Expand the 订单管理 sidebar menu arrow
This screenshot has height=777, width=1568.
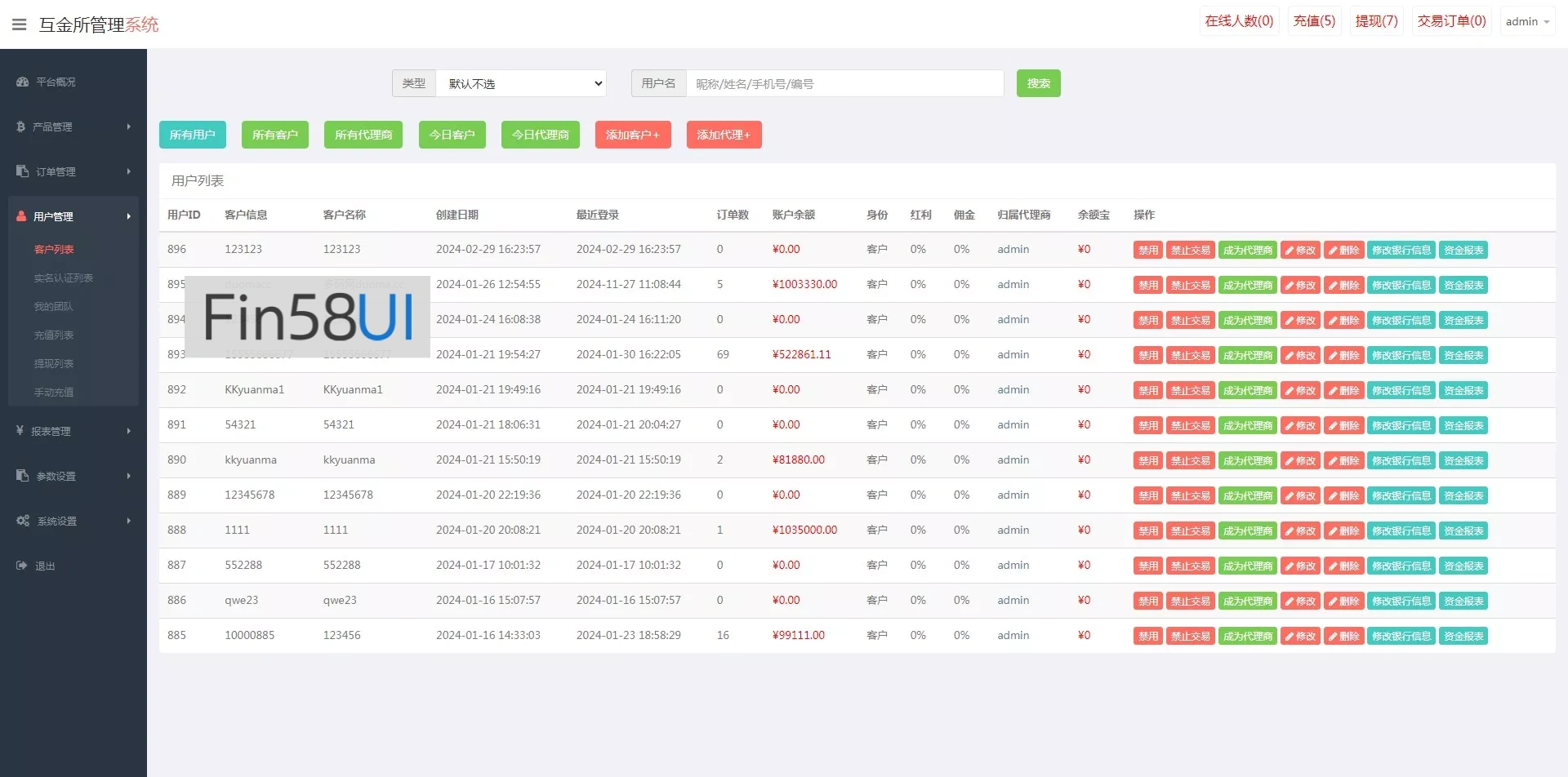pos(128,171)
